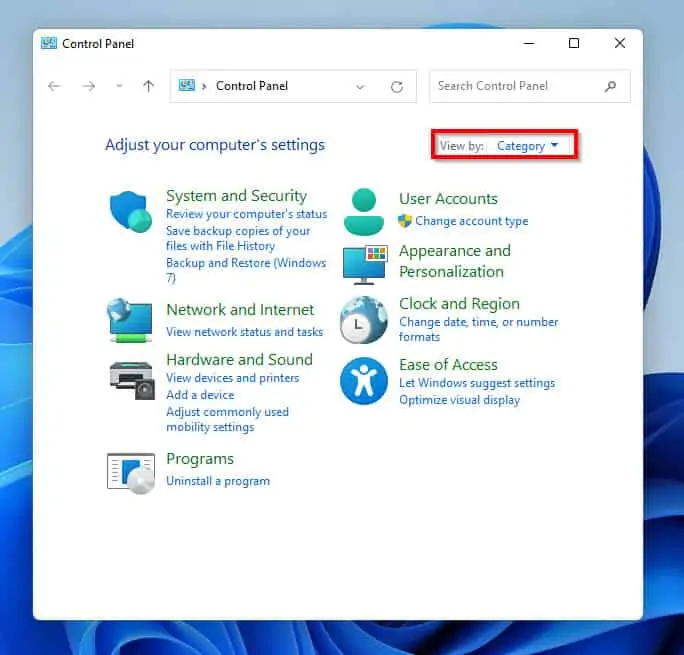684x655 pixels.
Task: Close the Control Panel window
Action: 620,43
